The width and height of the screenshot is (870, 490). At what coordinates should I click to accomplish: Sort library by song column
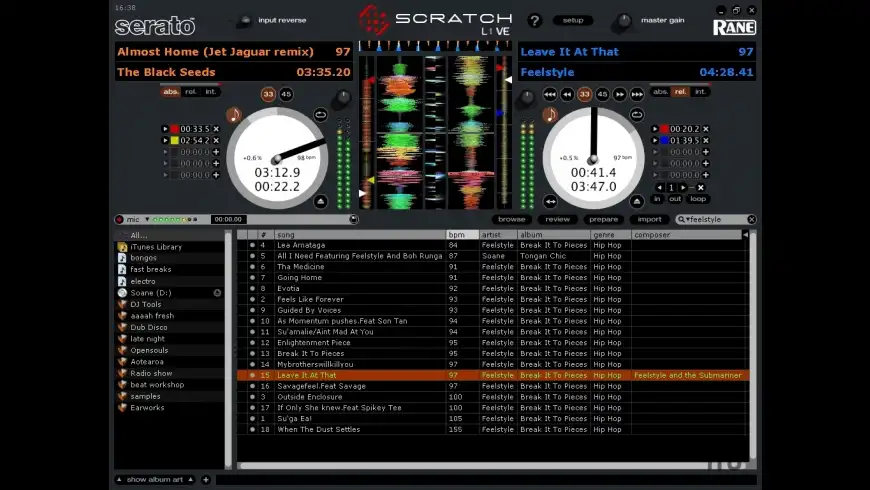[360, 235]
